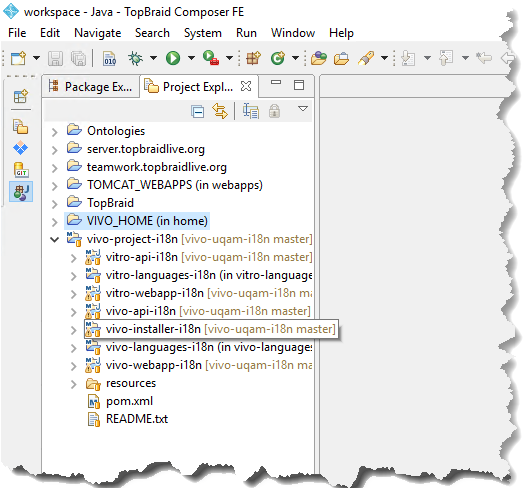Click the Search flashlight icon
527x490 pixels.
click(366, 58)
